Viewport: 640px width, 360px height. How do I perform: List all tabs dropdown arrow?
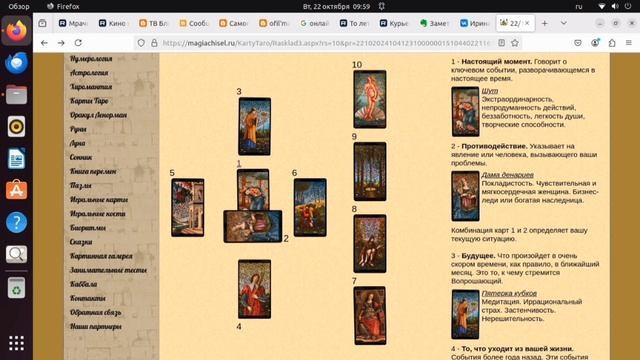564,23
